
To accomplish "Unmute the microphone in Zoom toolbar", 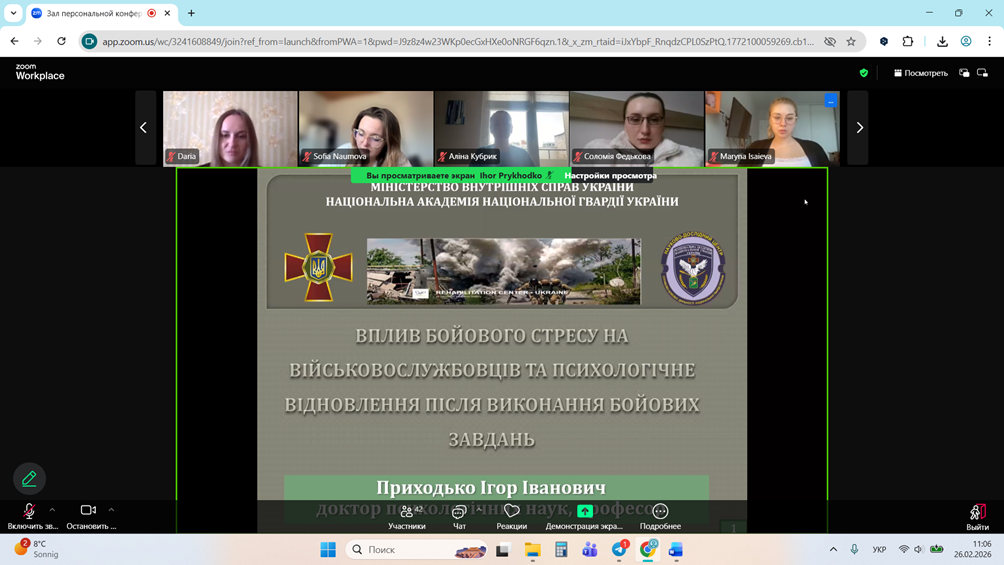I will pyautogui.click(x=29, y=511).
